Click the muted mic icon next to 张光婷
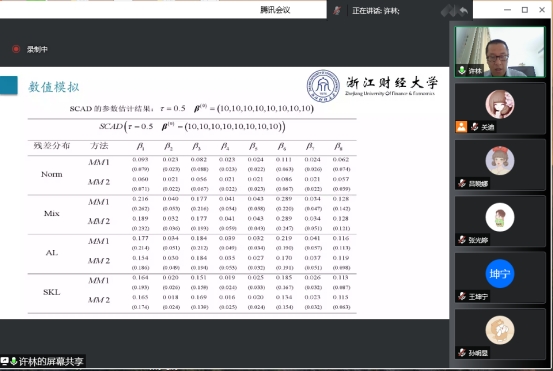 462,240
